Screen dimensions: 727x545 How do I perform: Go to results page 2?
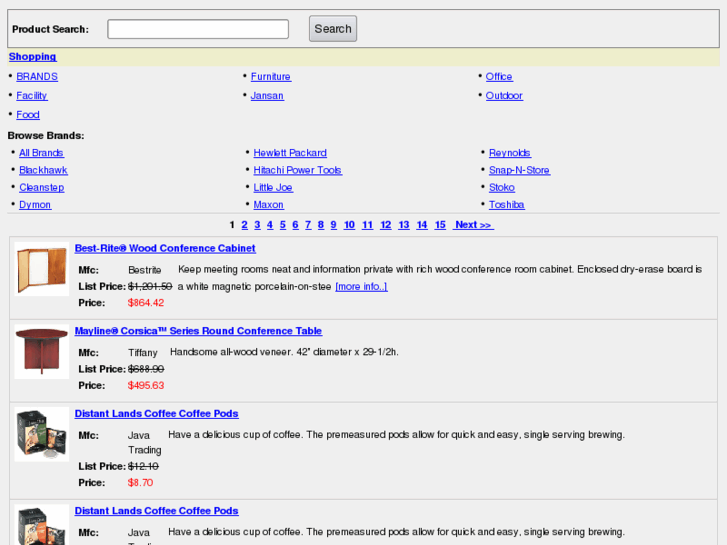click(x=244, y=225)
